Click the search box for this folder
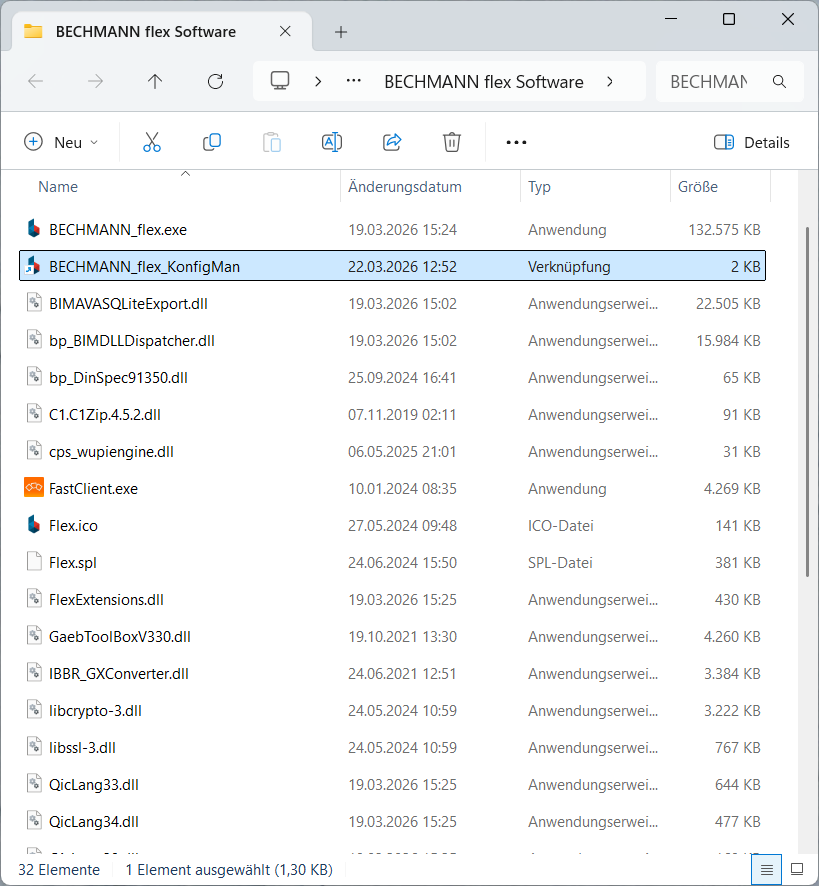The image size is (819, 886). click(710, 82)
